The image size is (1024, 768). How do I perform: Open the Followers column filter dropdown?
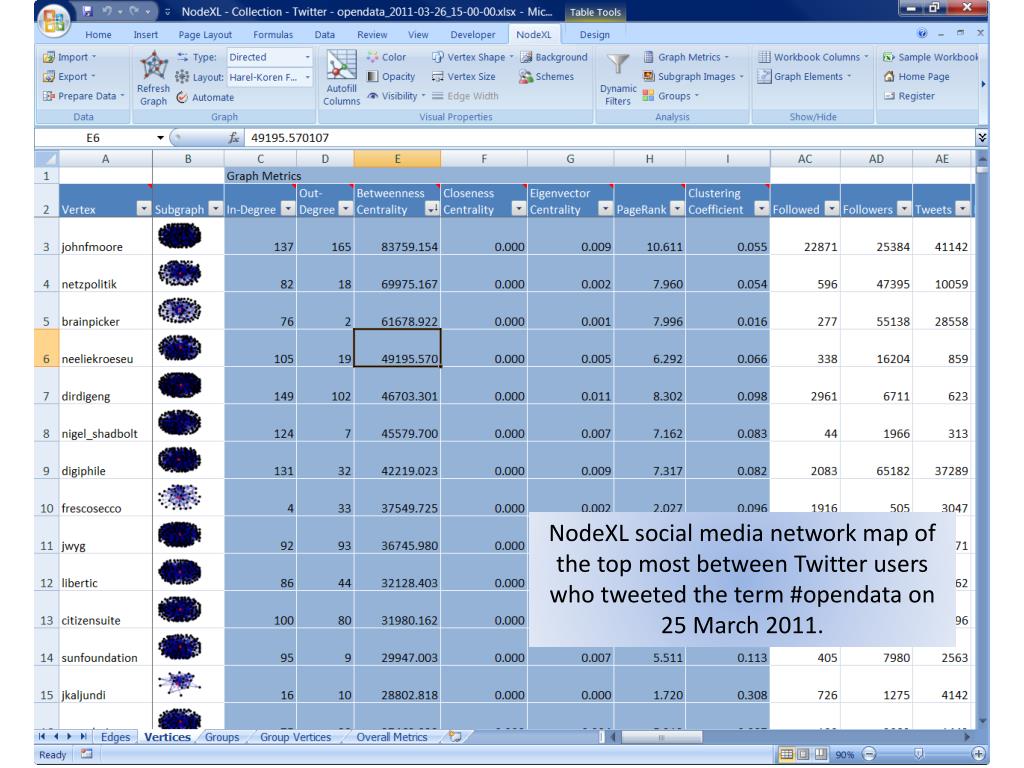pyautogui.click(x=904, y=209)
